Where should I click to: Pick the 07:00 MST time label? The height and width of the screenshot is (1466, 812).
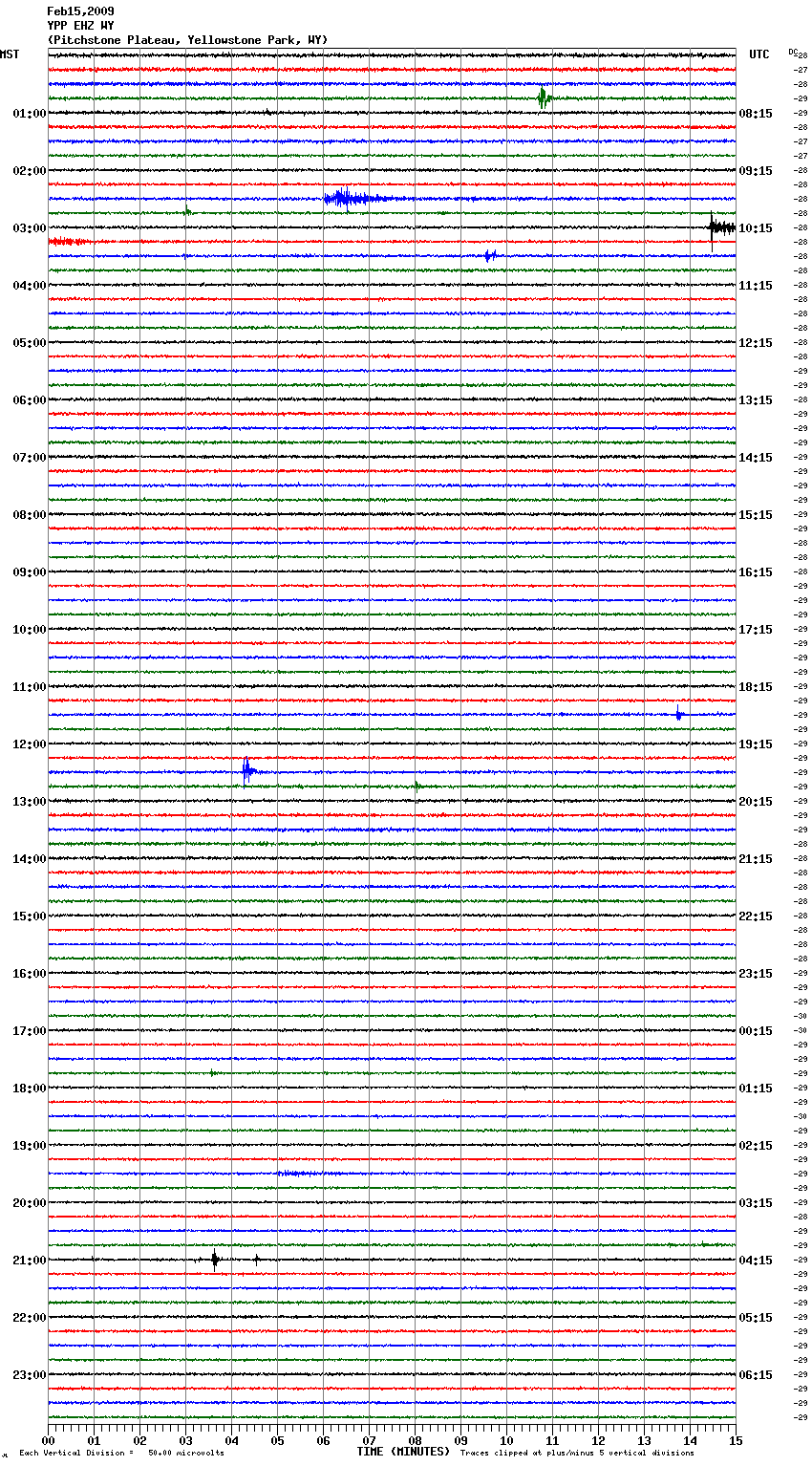(30, 458)
